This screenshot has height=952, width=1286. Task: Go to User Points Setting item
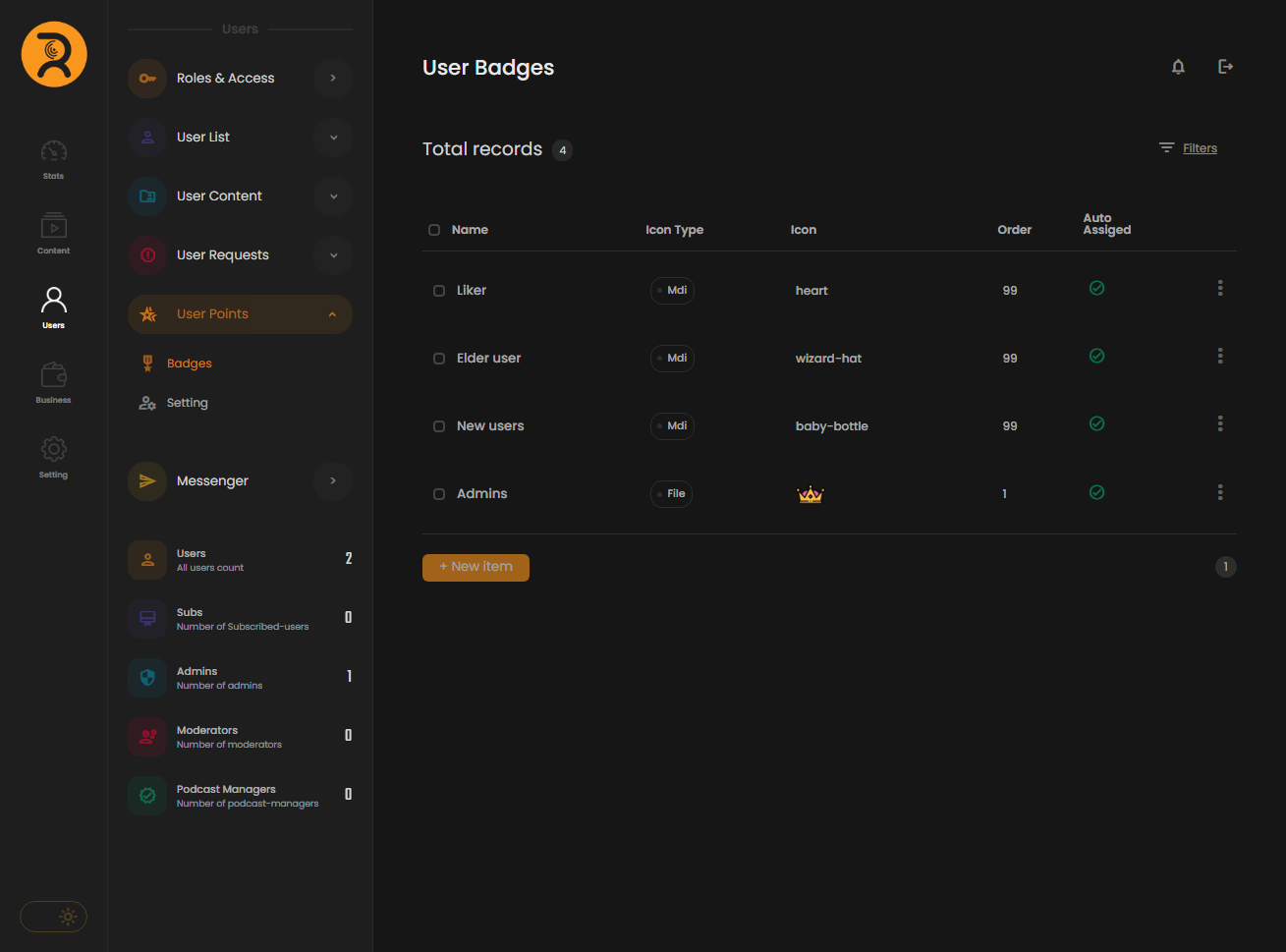(187, 403)
